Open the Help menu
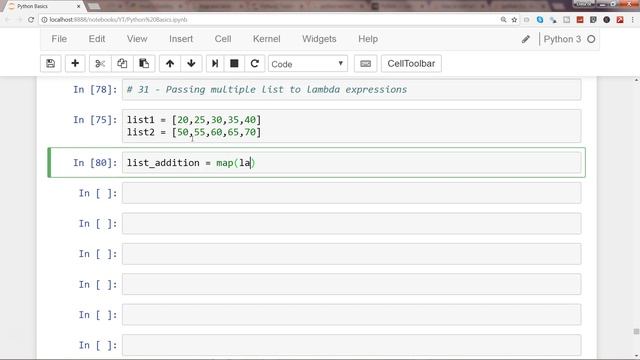This screenshot has width=640, height=360. click(368, 39)
